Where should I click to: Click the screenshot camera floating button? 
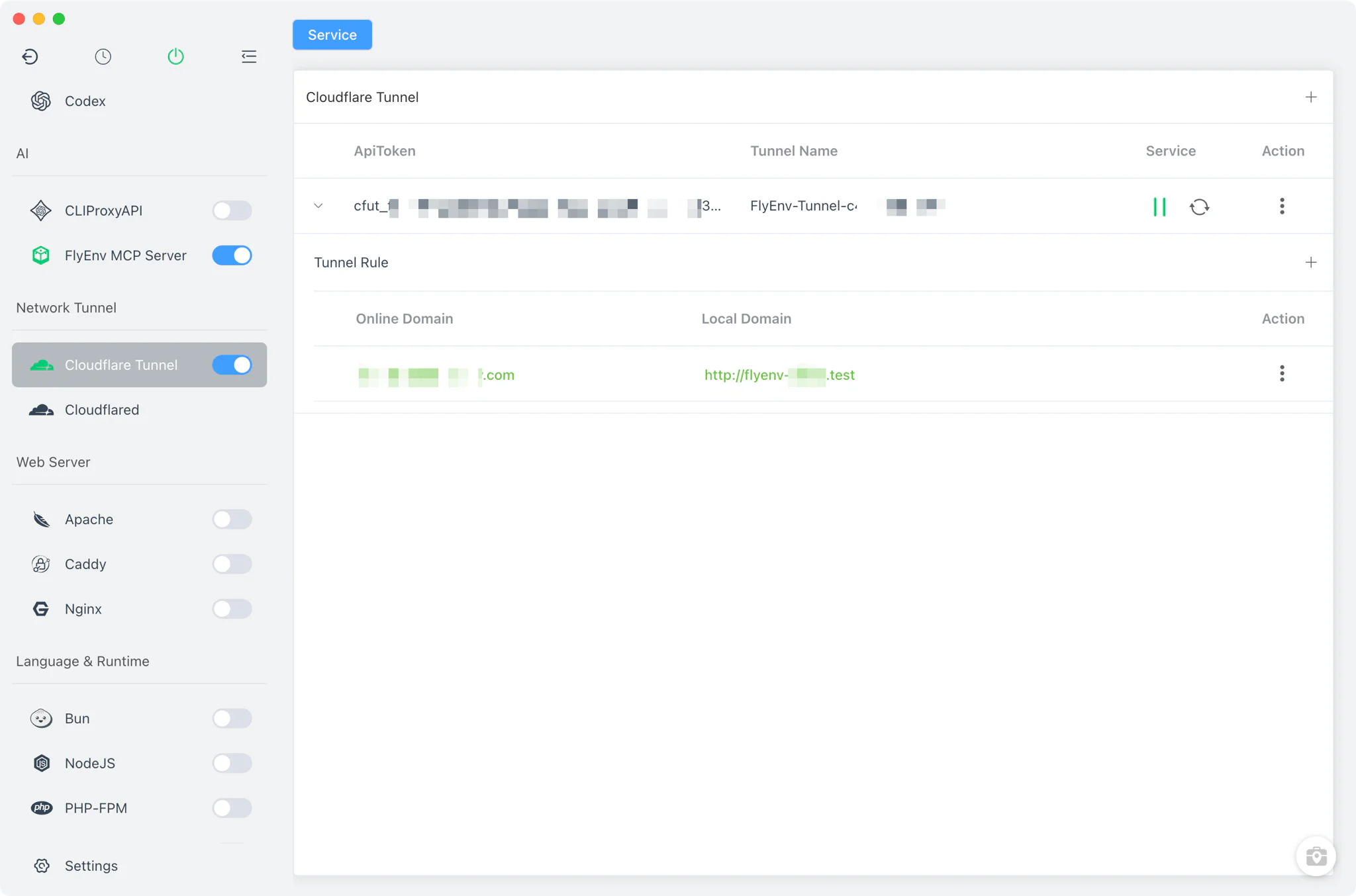click(x=1316, y=856)
